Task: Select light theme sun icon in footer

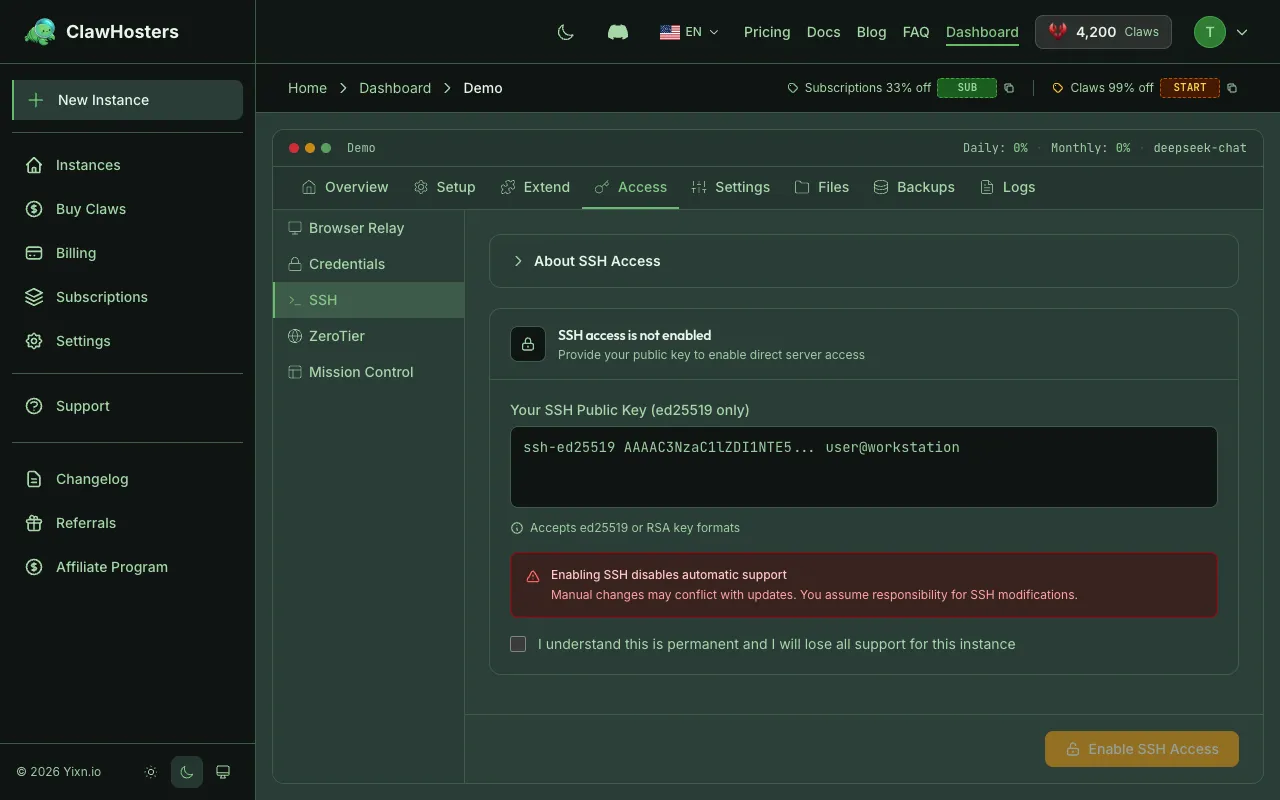Action: click(151, 772)
